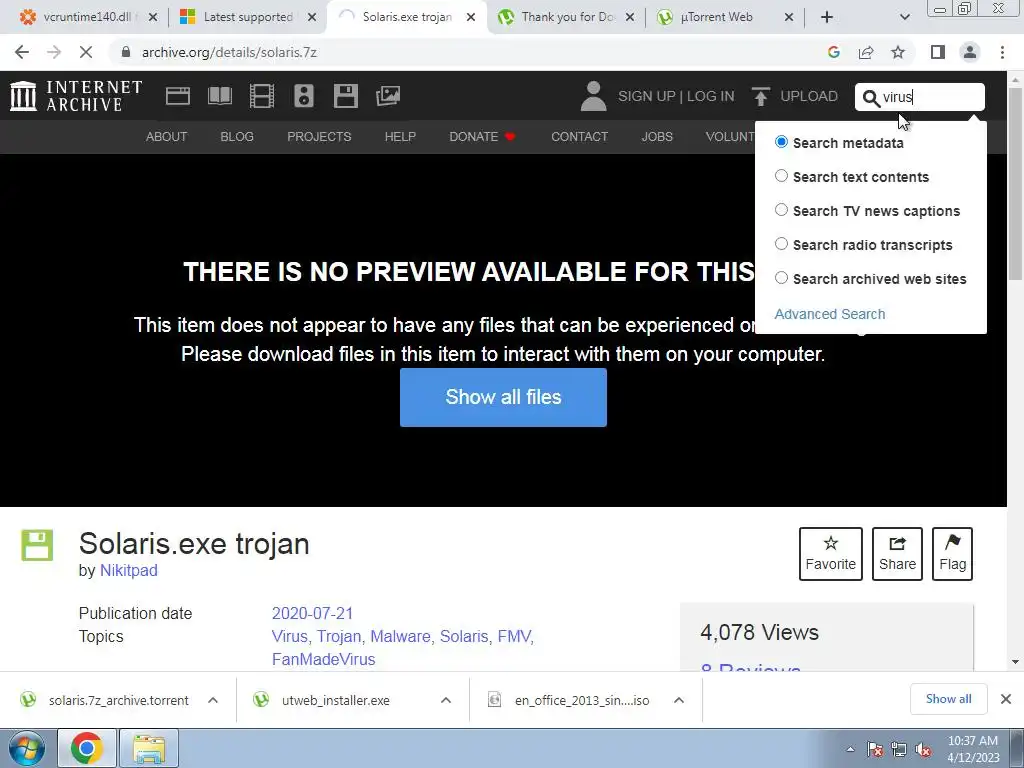Open the PROJECTS menu item
This screenshot has width=1024, height=768.
[319, 136]
